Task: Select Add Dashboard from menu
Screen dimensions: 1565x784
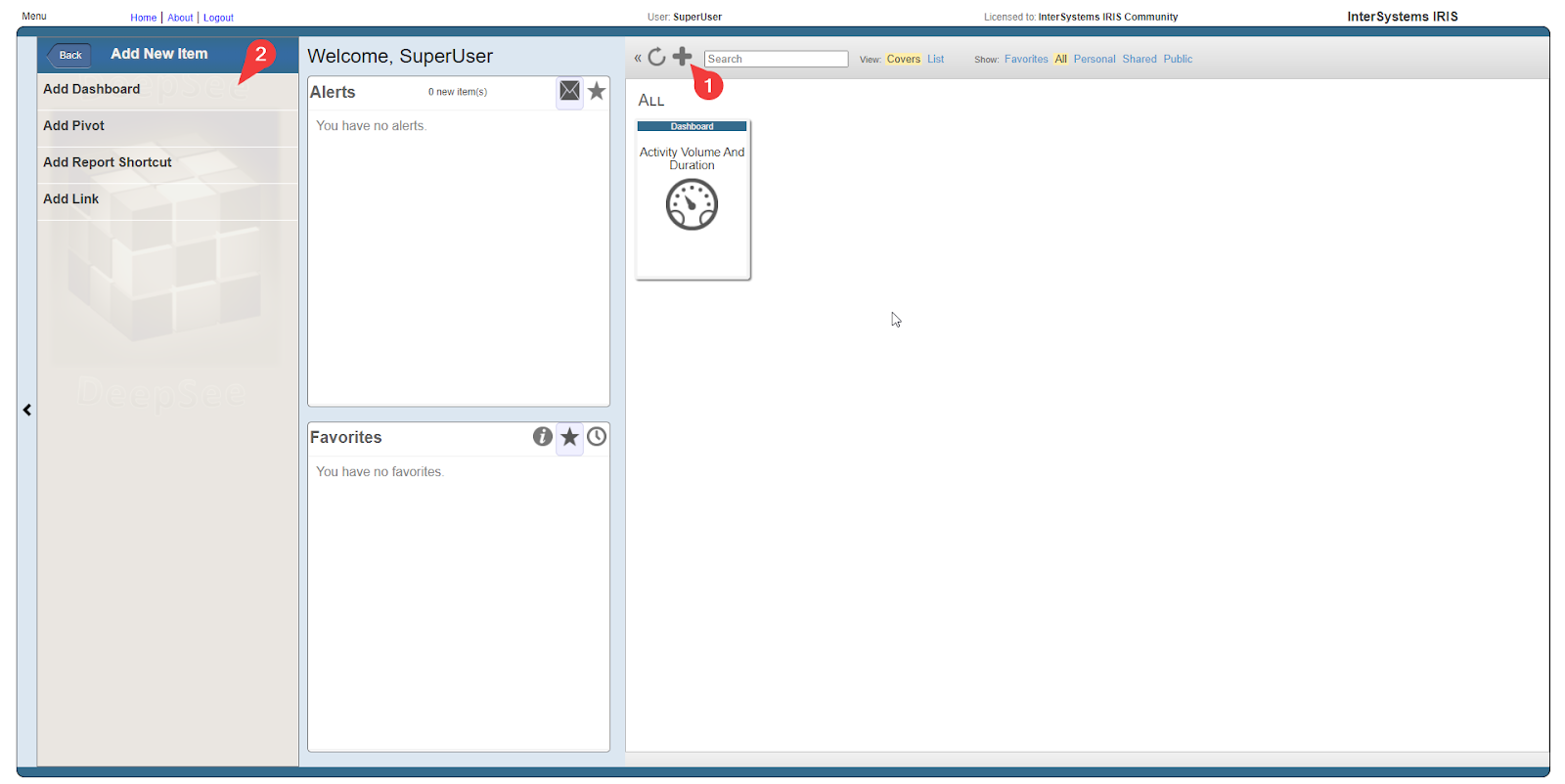Action: pyautogui.click(x=92, y=89)
